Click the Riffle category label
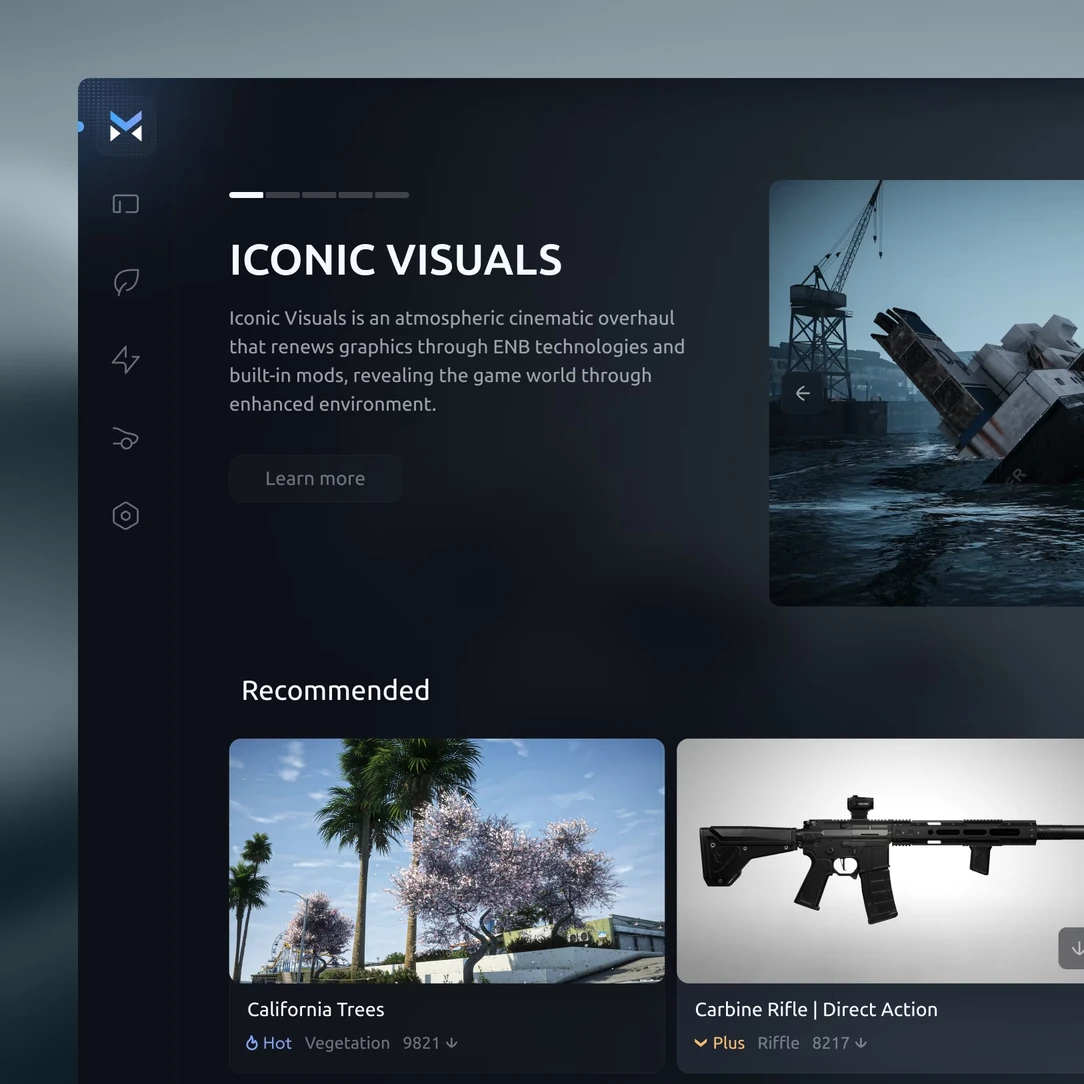This screenshot has width=1084, height=1084. point(778,1043)
